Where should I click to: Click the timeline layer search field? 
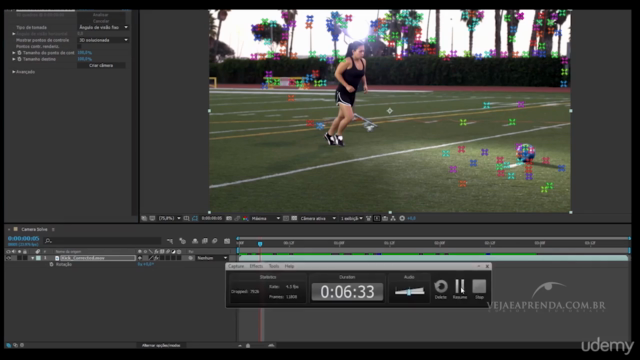click(x=102, y=241)
